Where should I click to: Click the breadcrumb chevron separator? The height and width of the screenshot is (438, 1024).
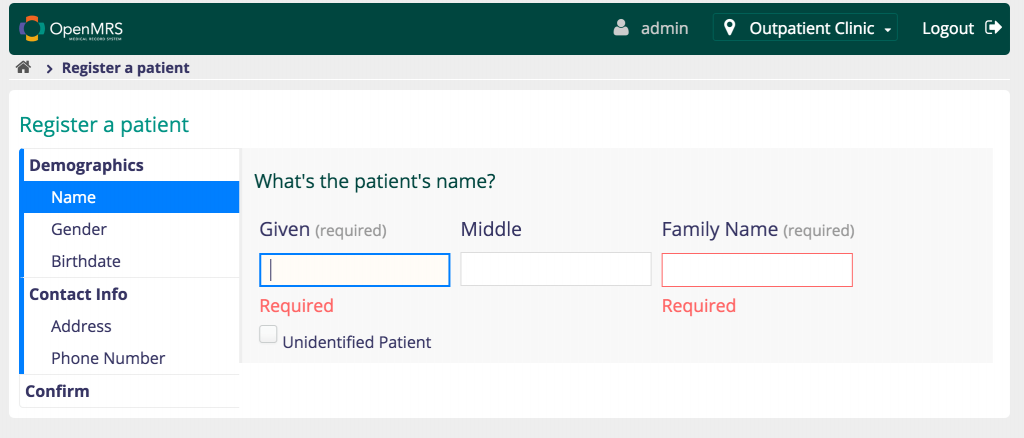tap(49, 69)
